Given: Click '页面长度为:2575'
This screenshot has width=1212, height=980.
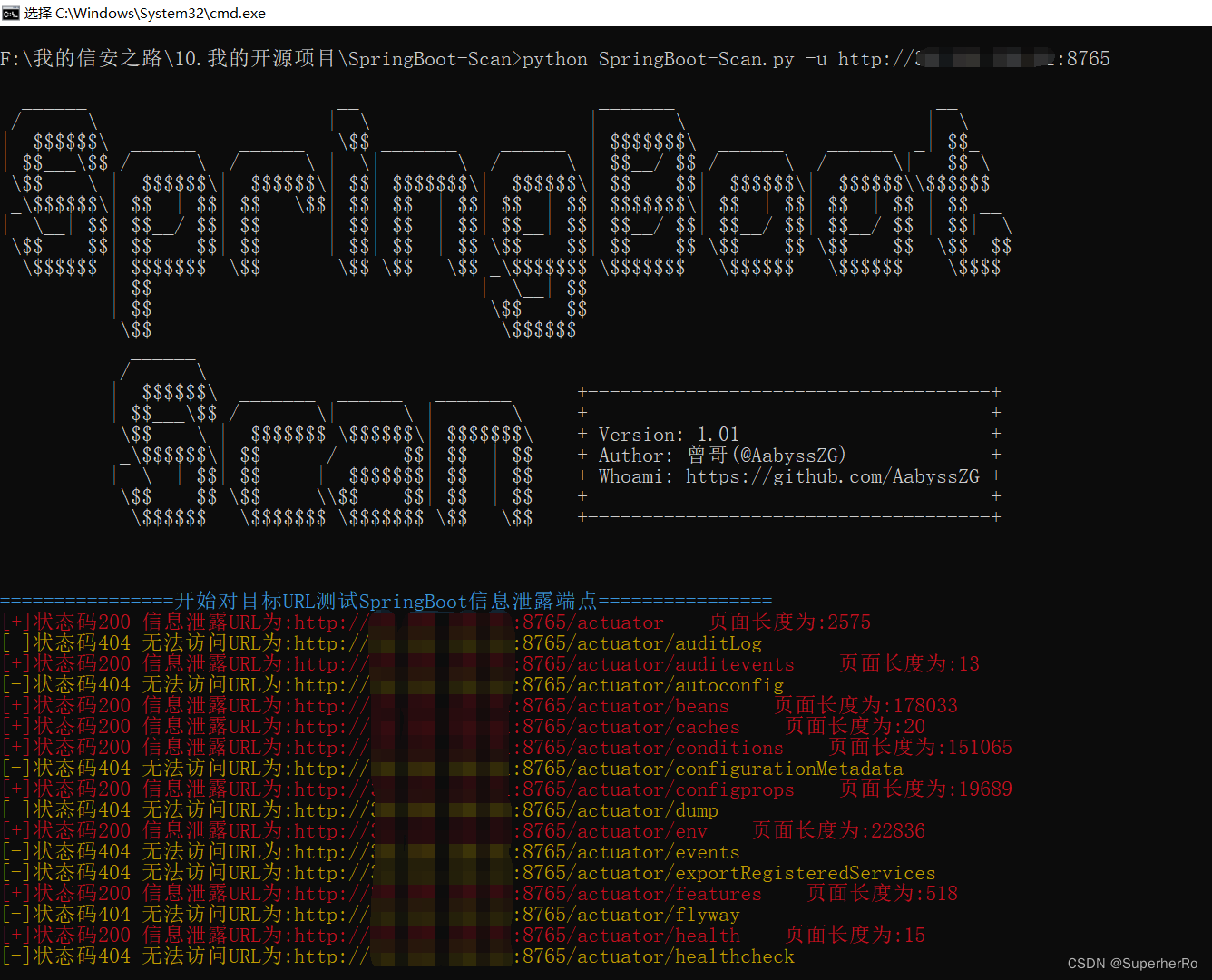Looking at the screenshot, I should click(x=789, y=622).
